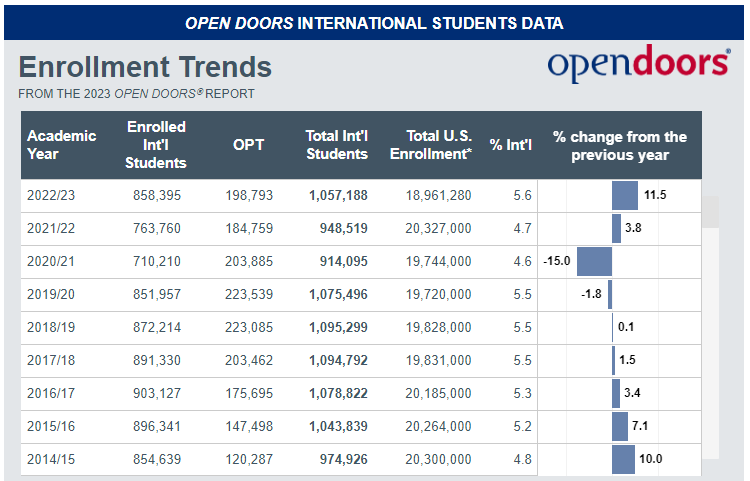
Task: Click the Total Int'l Students column header
Action: pyautogui.click(x=336, y=145)
